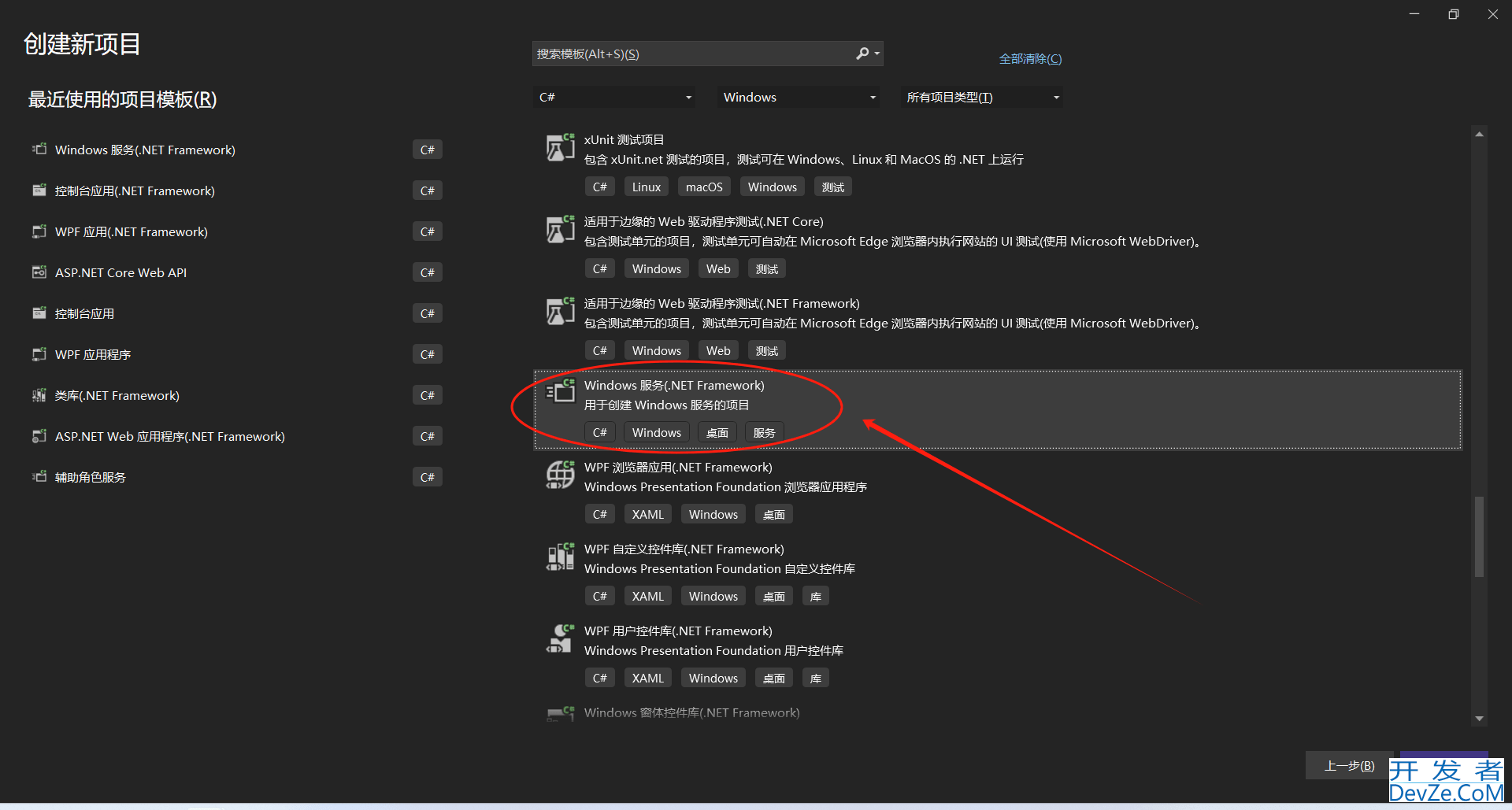Click icon of recent Windows 服务(.NET Framework) template

pyautogui.click(x=39, y=149)
